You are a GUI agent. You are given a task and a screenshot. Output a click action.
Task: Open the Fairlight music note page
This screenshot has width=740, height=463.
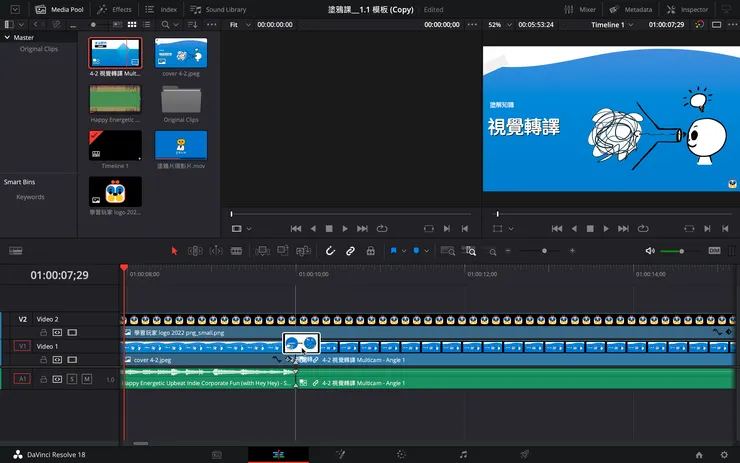462,454
